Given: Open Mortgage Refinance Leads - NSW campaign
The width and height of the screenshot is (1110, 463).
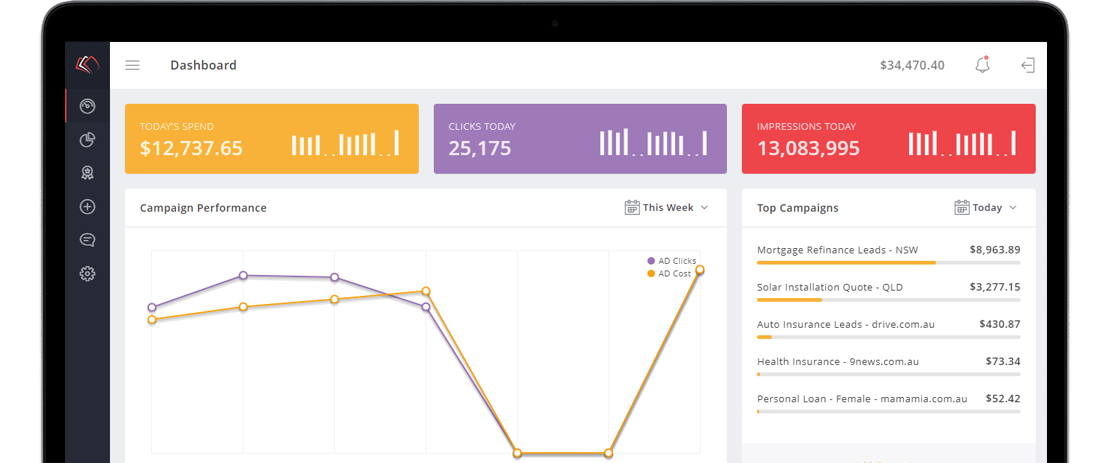Looking at the screenshot, I should pyautogui.click(x=837, y=250).
